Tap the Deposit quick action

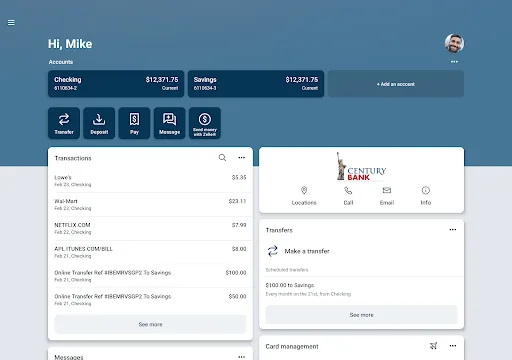pyautogui.click(x=99, y=123)
